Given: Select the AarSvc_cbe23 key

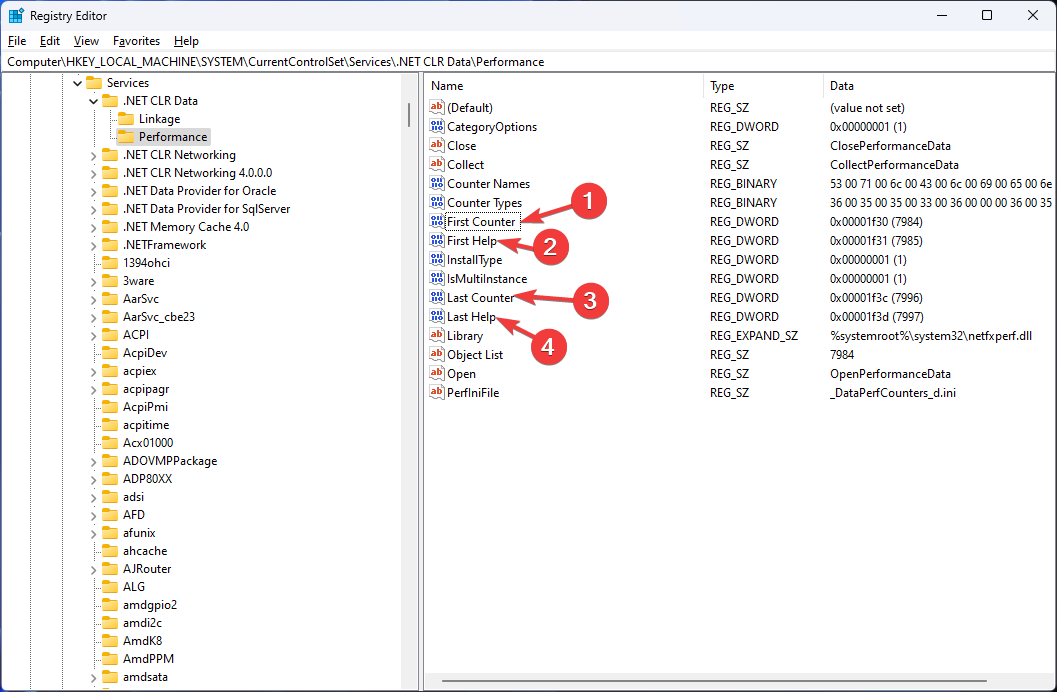Looking at the screenshot, I should coord(159,317).
